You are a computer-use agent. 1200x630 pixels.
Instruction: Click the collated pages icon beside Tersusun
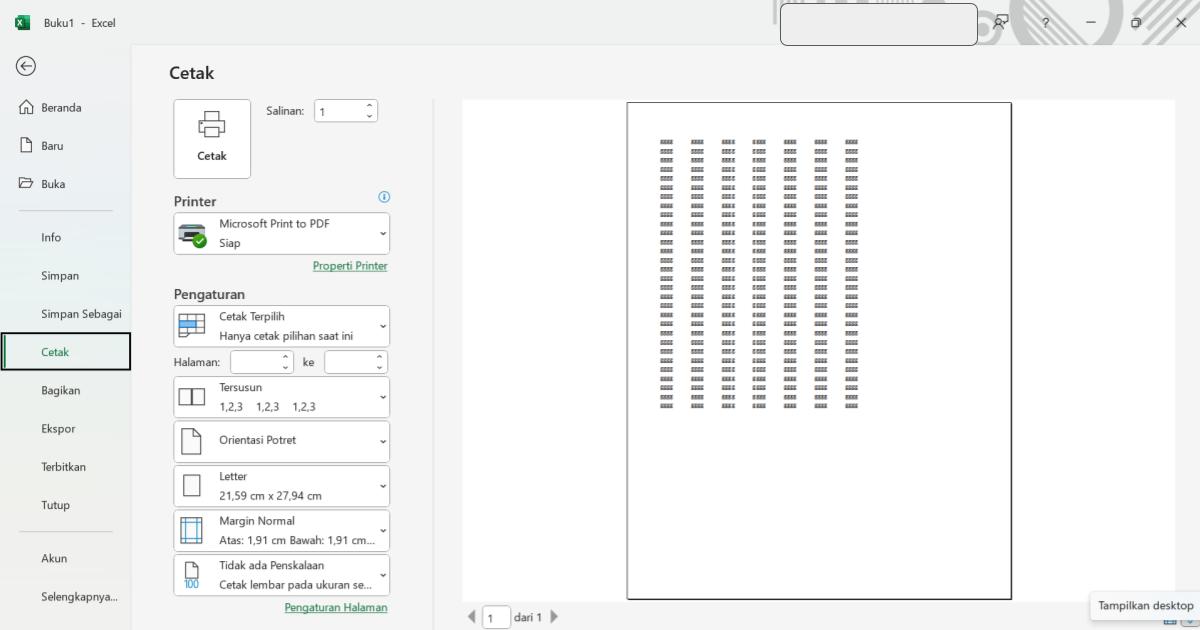(191, 397)
